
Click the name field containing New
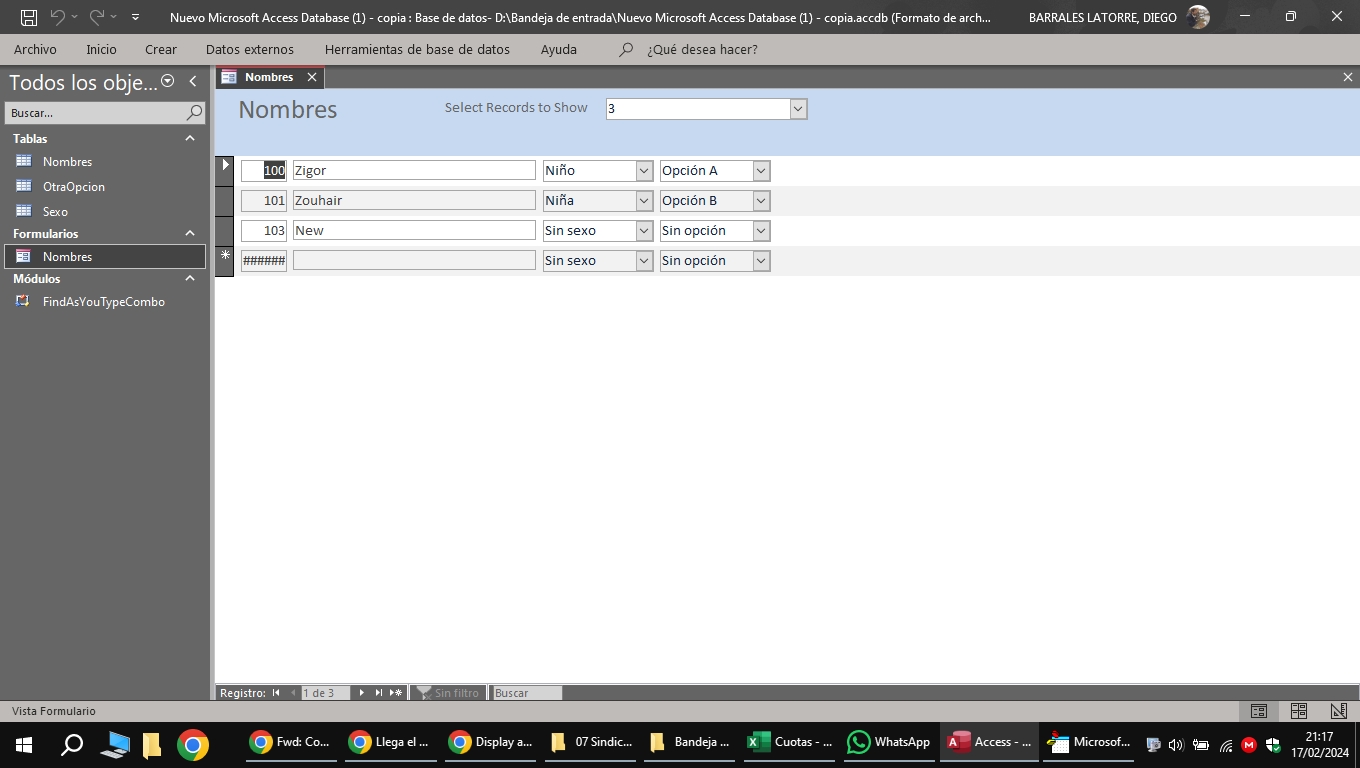pyautogui.click(x=414, y=230)
